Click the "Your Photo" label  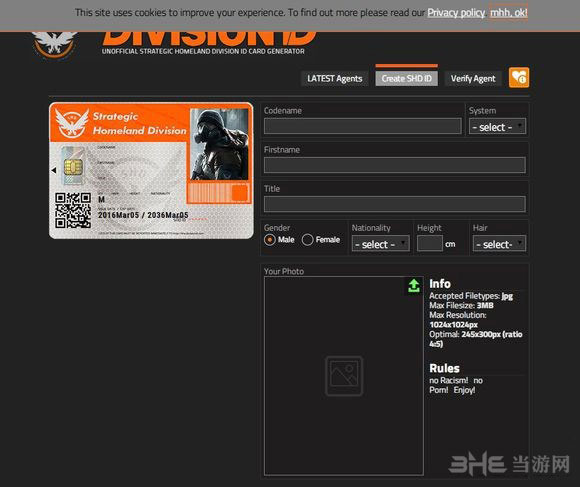pos(284,271)
